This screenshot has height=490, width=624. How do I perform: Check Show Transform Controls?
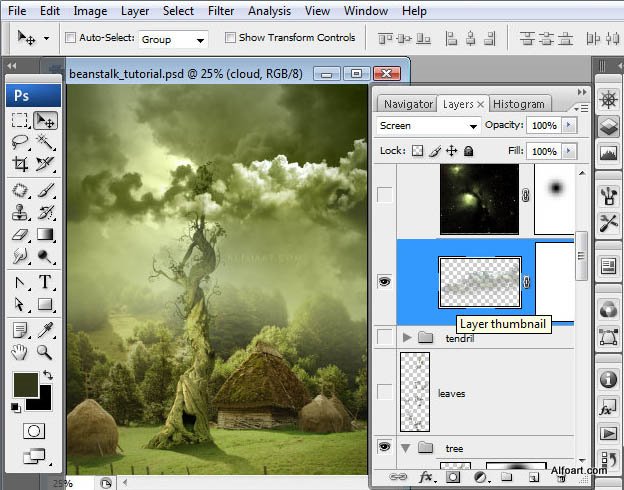(x=230, y=38)
